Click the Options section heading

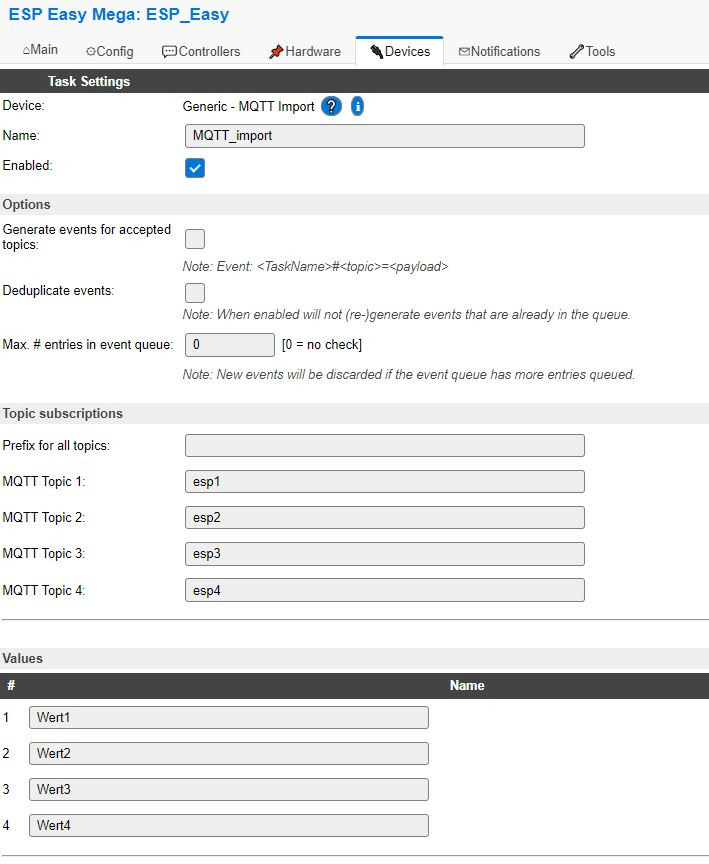click(26, 204)
